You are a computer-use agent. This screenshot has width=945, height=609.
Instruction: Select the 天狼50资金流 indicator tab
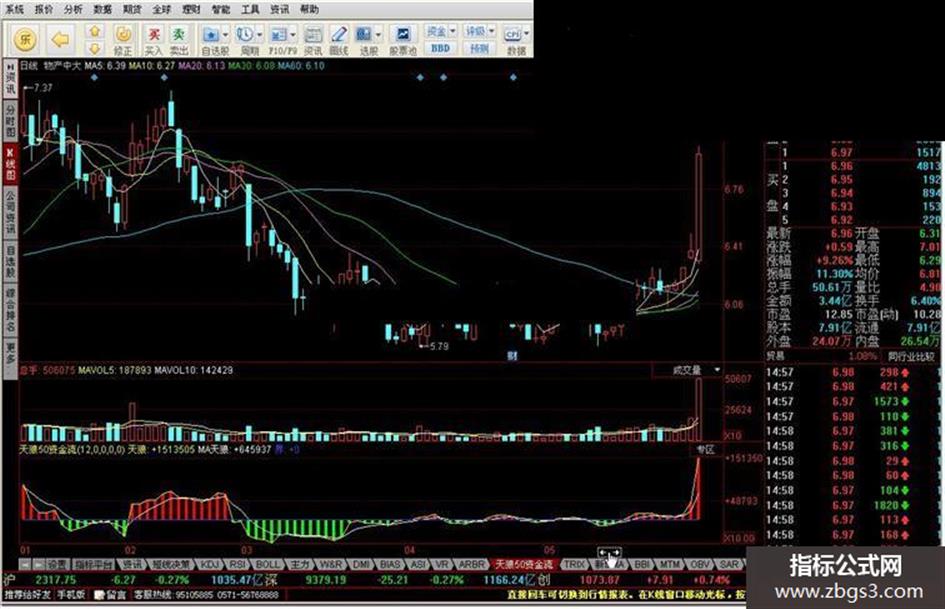click(x=524, y=564)
